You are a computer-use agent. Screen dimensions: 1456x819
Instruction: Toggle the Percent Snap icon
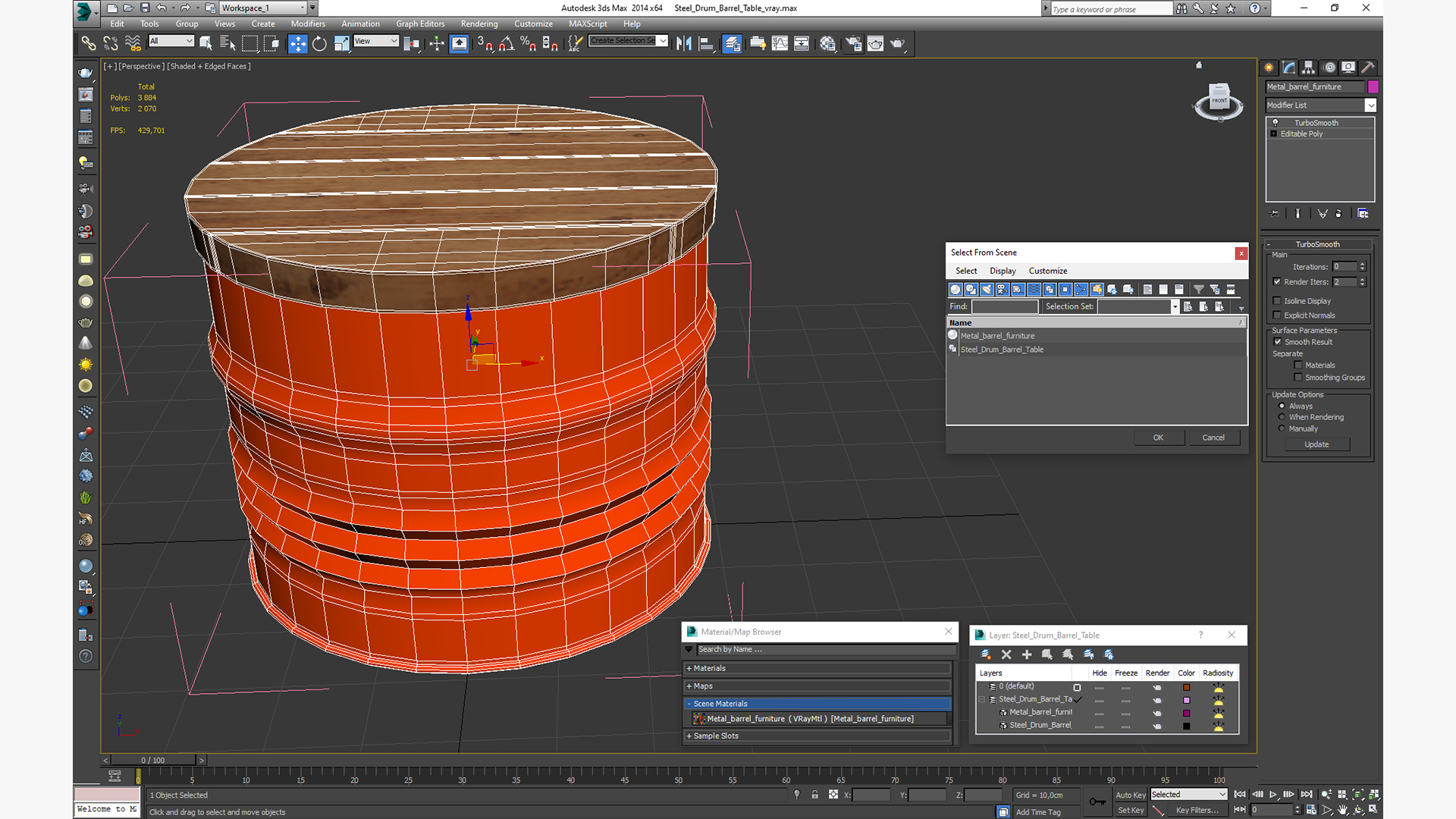(529, 44)
